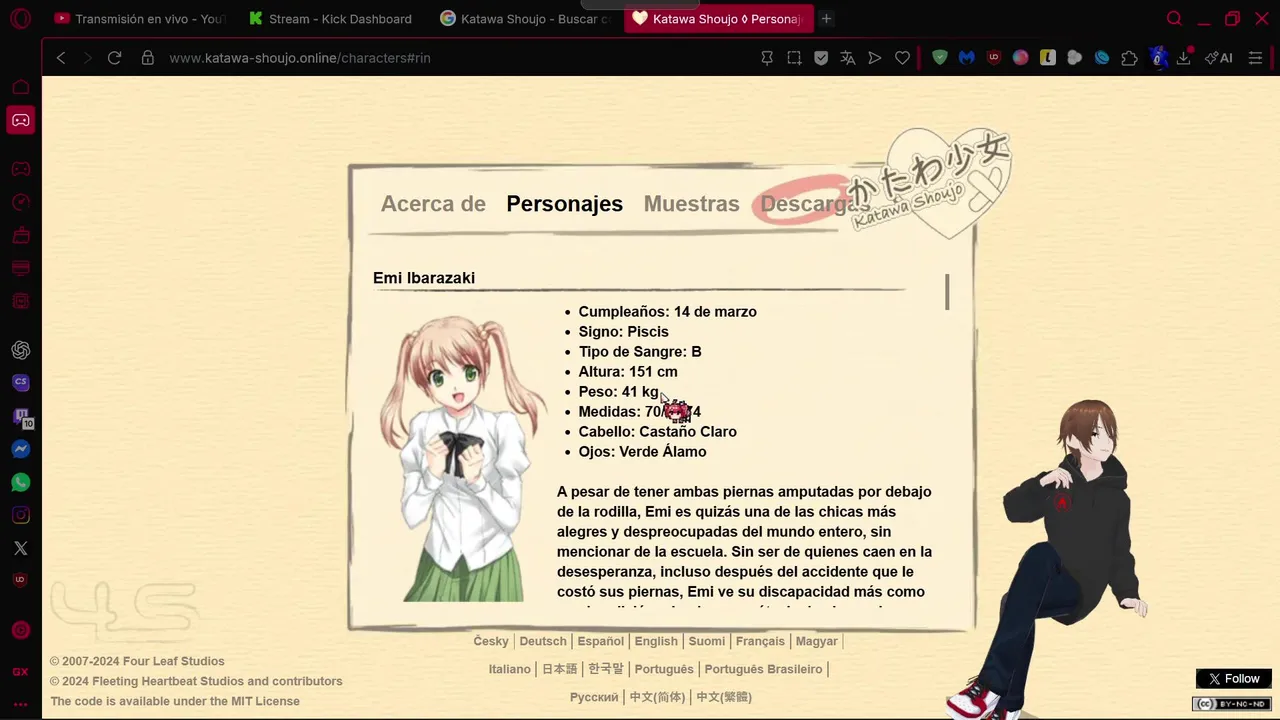The width and height of the screenshot is (1280, 720).
Task: Open ChatGPT in the sidebar
Action: tap(21, 350)
